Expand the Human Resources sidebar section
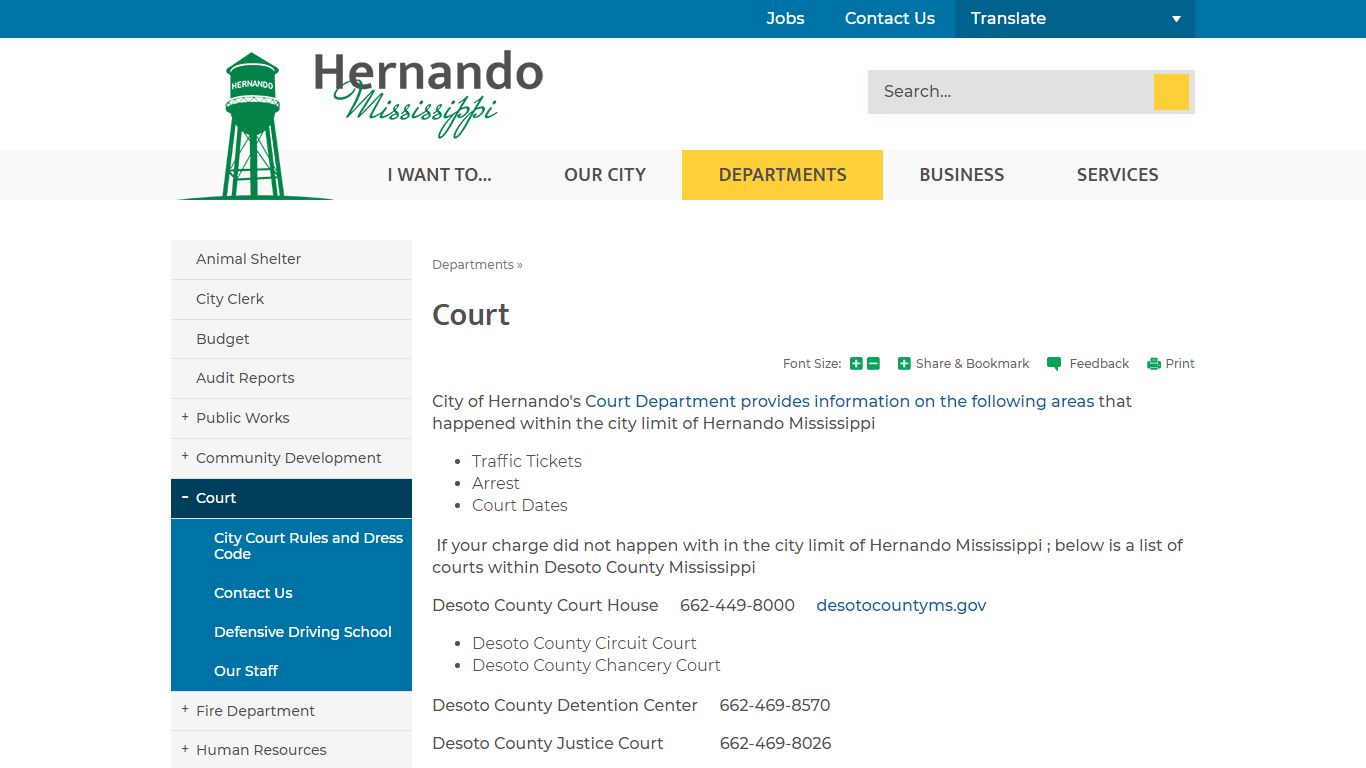This screenshot has width=1366, height=768. coord(185,749)
